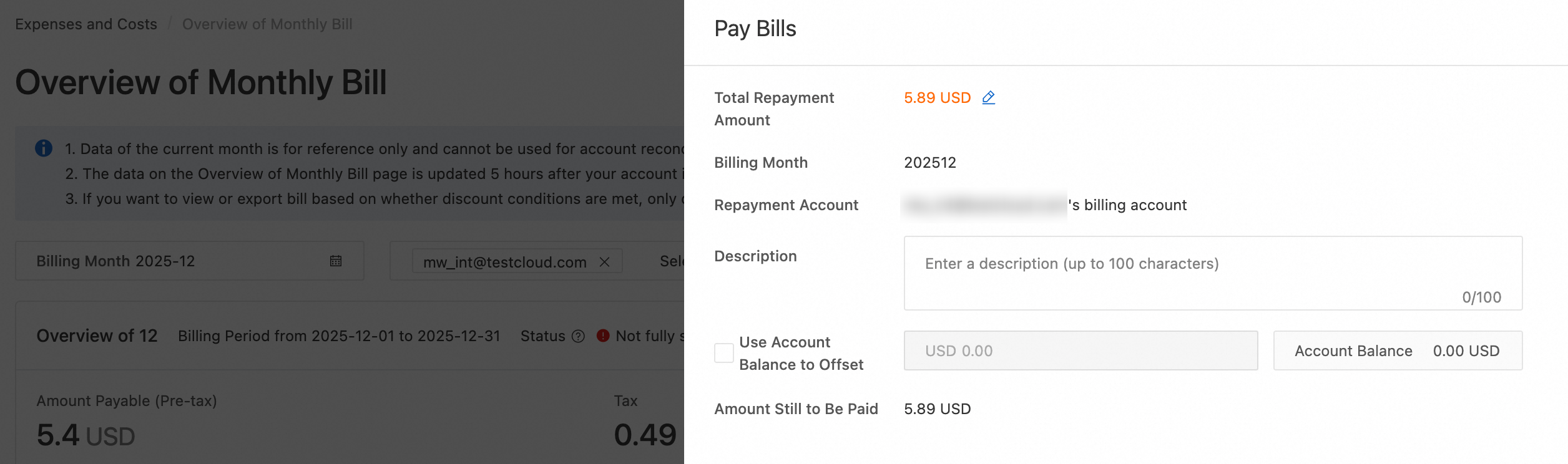Open the Billing Month 2025-12 picker
Screen dimensions: 1568x464
(x=181, y=261)
